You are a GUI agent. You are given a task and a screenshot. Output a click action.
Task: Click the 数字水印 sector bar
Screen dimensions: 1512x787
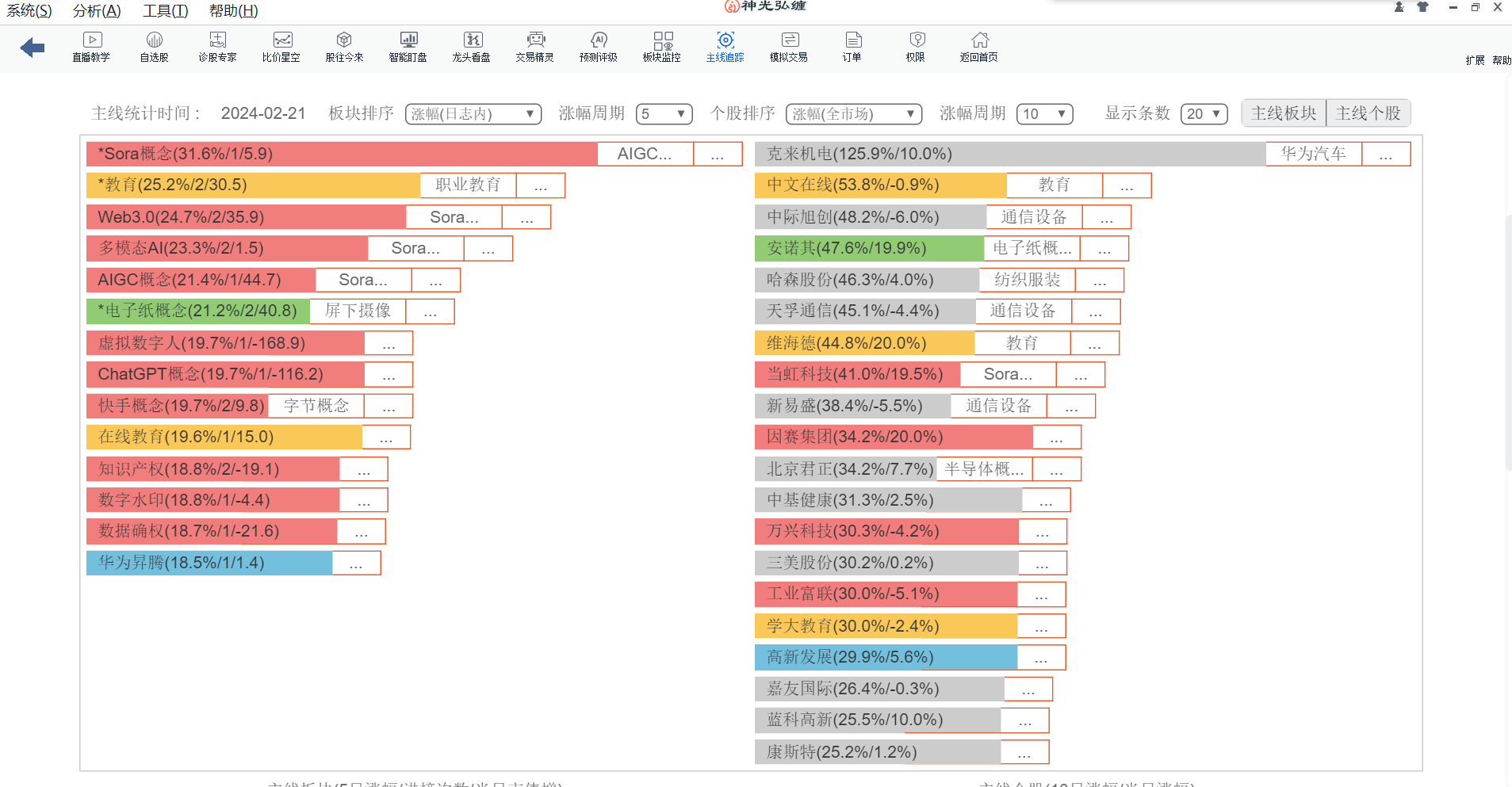[212, 500]
